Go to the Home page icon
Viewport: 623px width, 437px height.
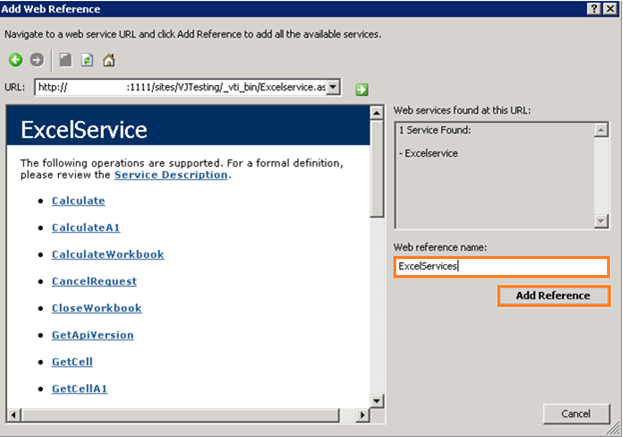pos(108,61)
